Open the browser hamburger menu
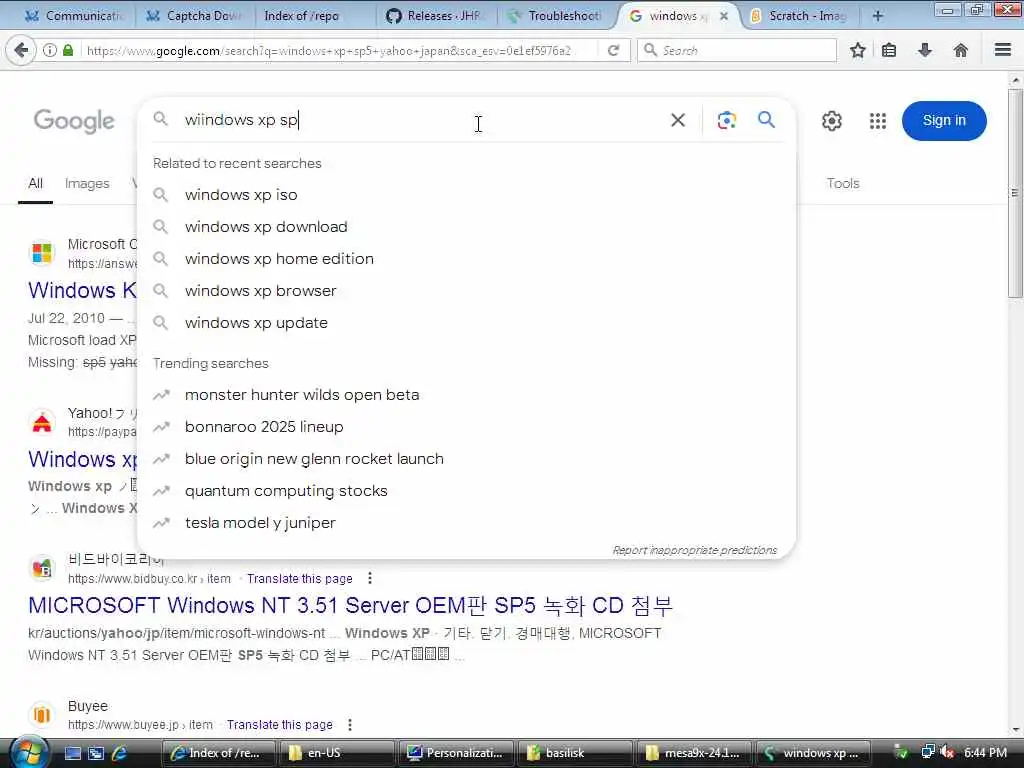The image size is (1024, 768). click(x=1003, y=50)
